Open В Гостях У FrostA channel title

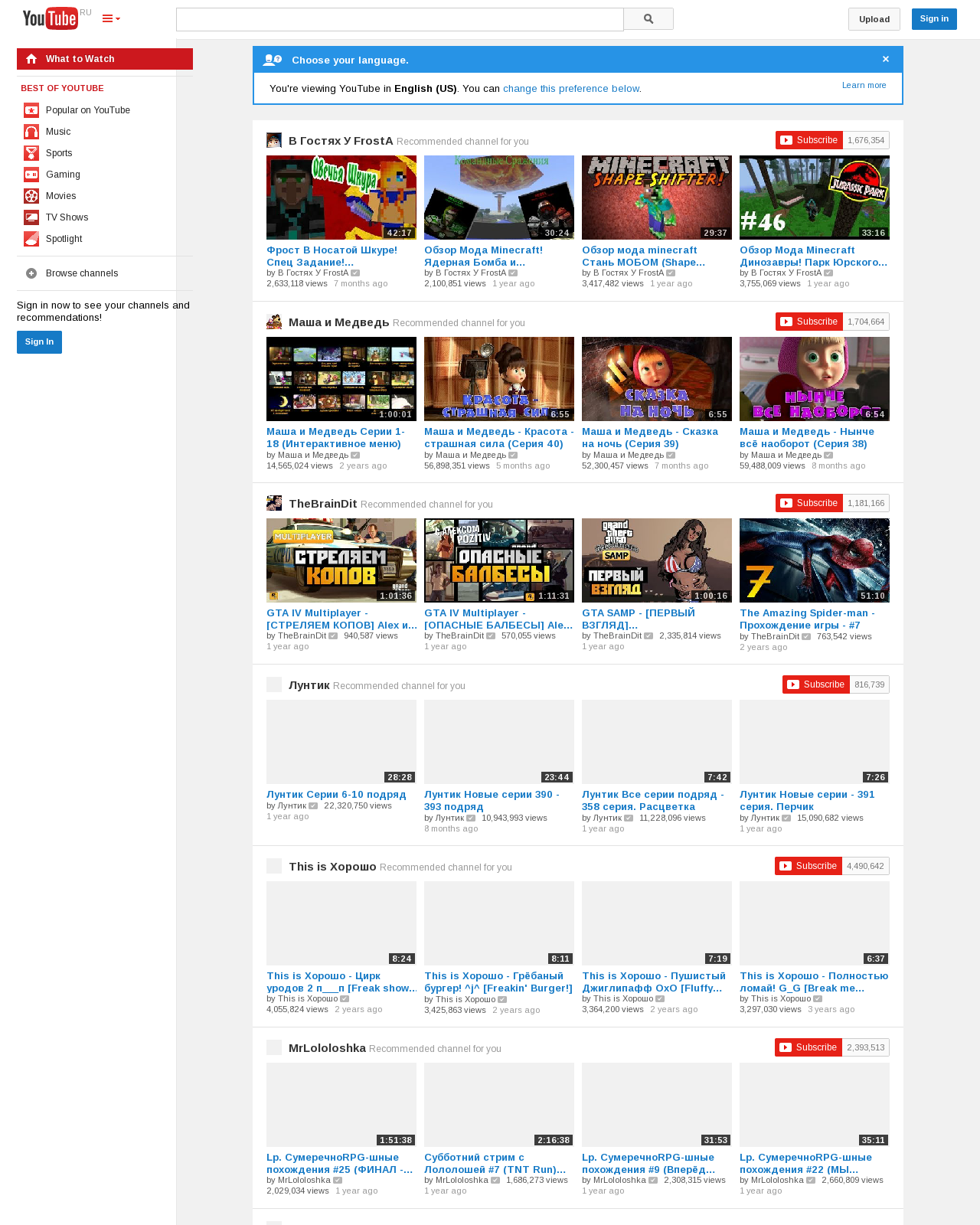coord(341,141)
